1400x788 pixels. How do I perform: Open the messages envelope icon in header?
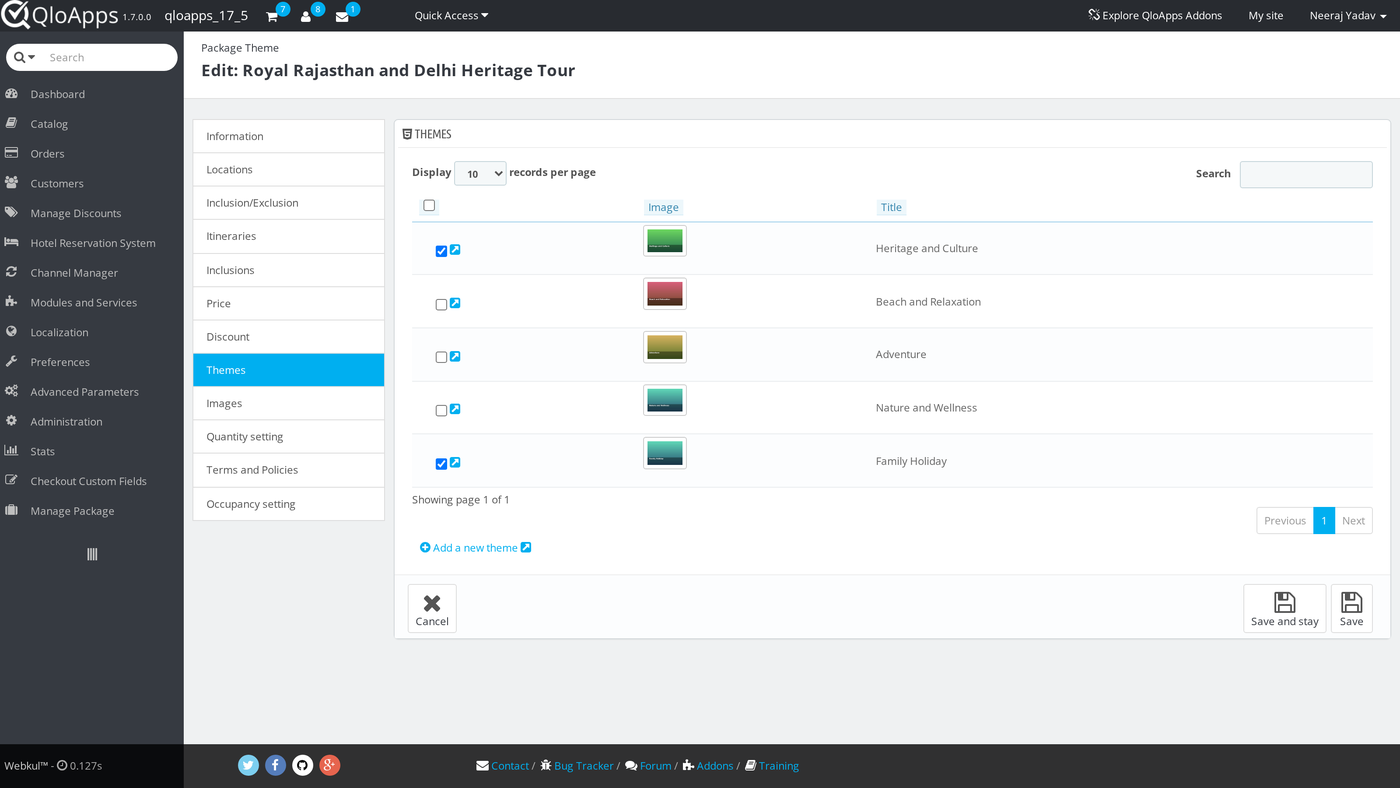(x=342, y=16)
